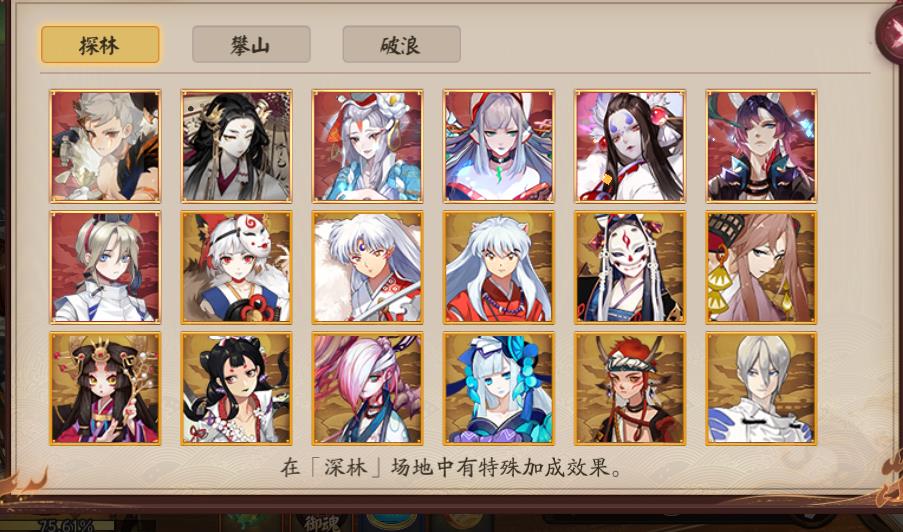Select the purple-haired man with white horns
903x532 pixels.
pyautogui.click(x=761, y=146)
